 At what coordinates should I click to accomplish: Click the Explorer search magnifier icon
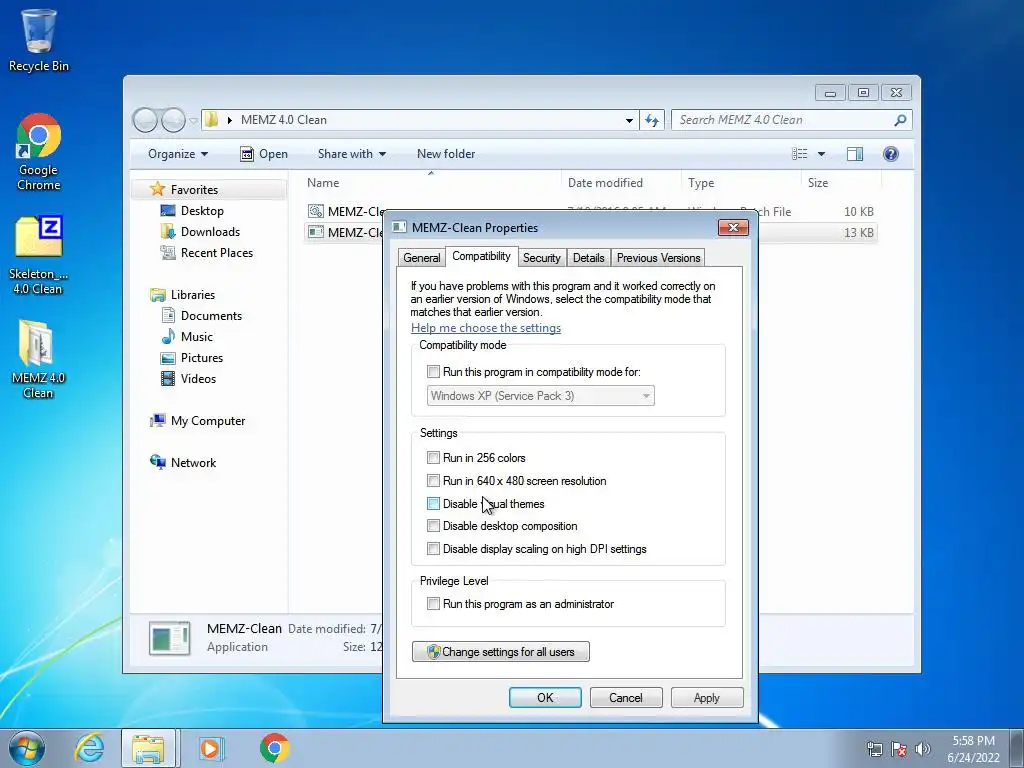coord(901,120)
